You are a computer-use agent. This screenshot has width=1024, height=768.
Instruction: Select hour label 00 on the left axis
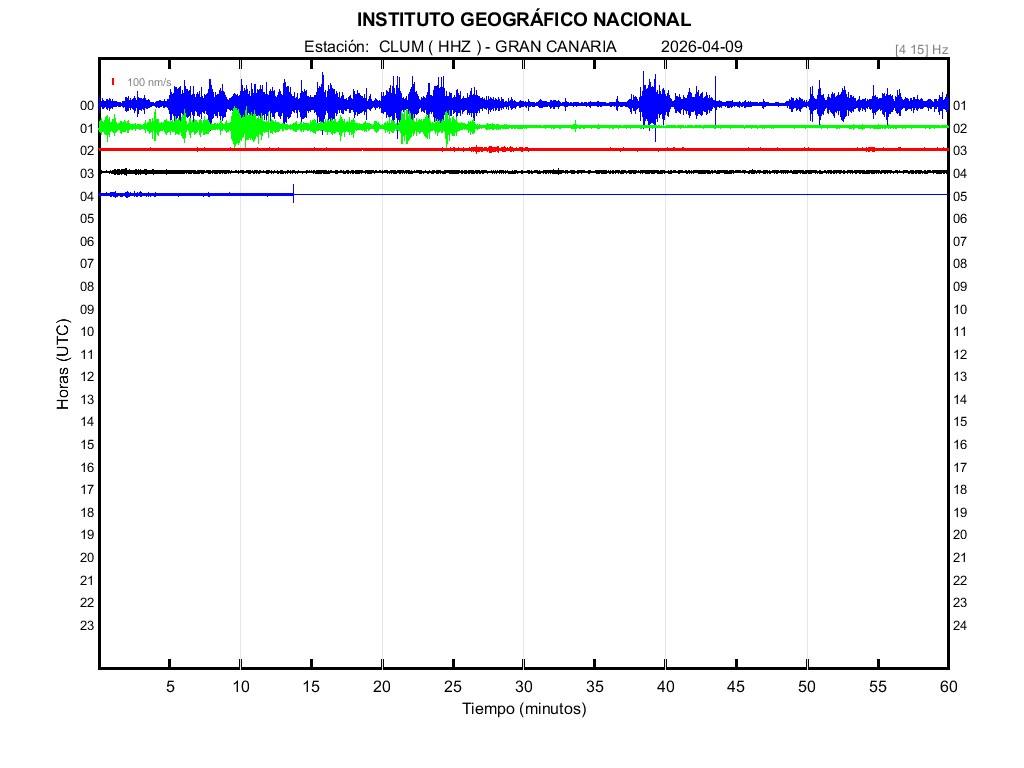[x=87, y=105]
